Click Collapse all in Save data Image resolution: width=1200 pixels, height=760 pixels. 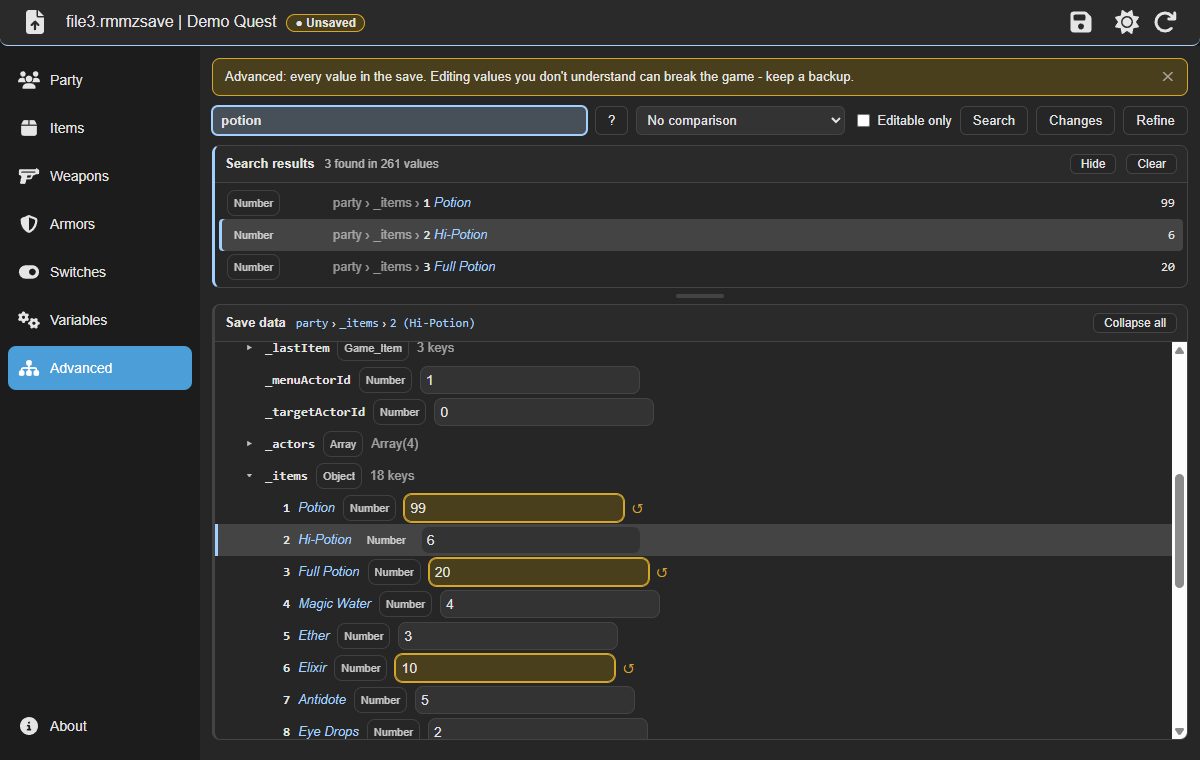[x=1135, y=323]
